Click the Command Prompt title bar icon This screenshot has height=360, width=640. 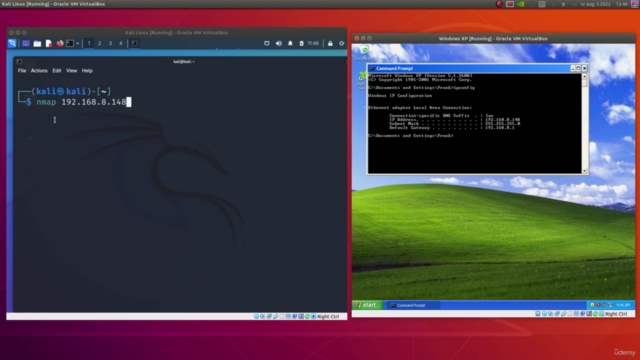[372, 69]
